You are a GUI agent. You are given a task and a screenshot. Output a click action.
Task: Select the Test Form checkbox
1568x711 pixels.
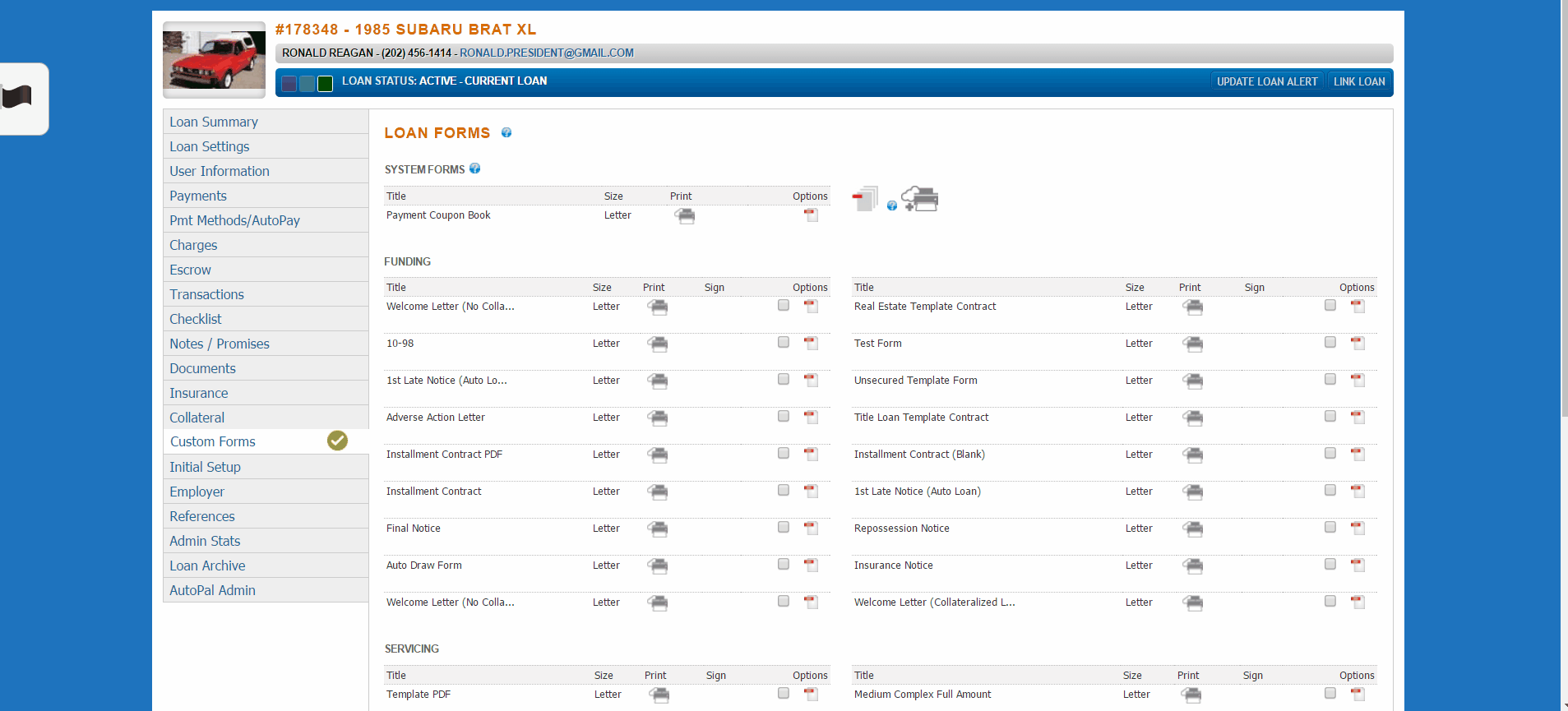point(1330,342)
